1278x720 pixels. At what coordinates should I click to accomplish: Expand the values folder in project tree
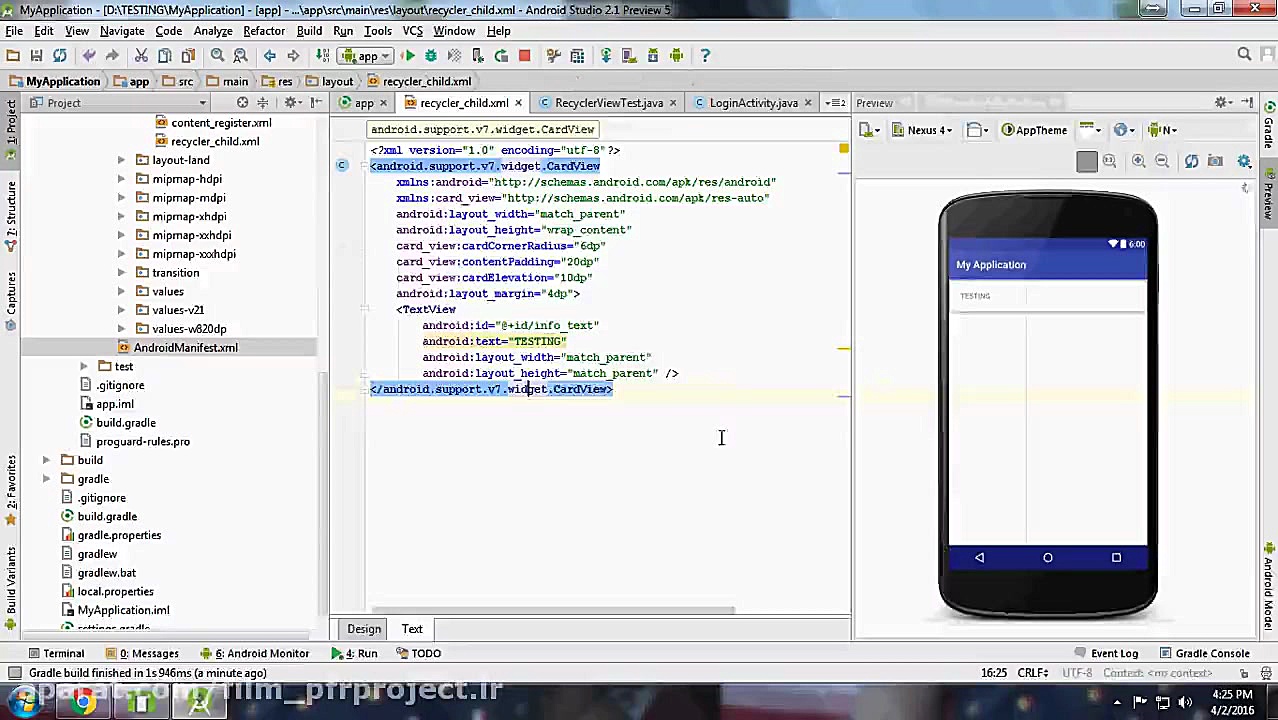tap(121, 292)
